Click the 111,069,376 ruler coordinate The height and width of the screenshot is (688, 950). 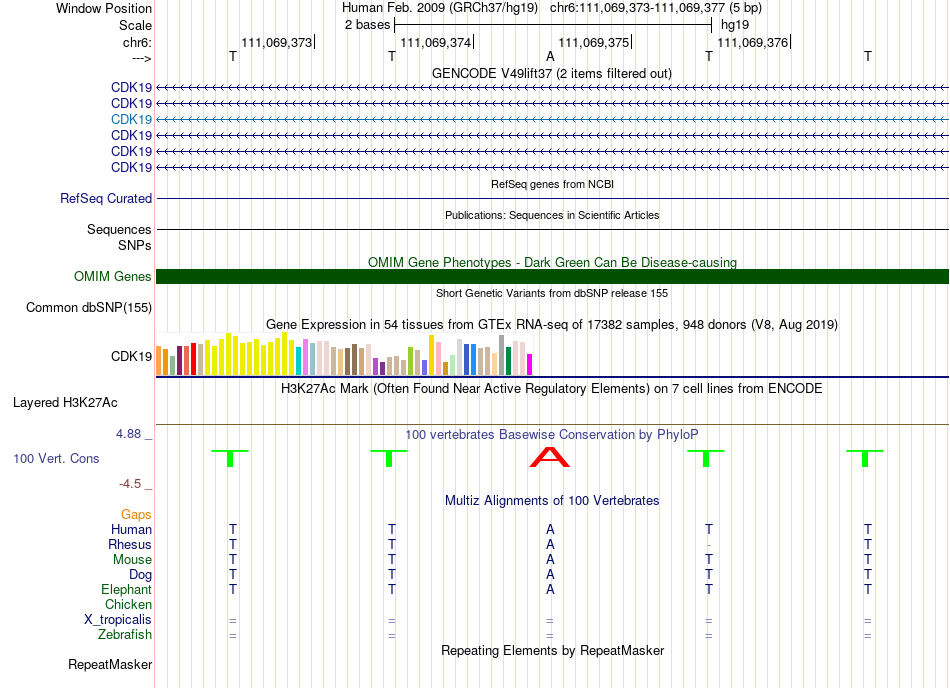[x=753, y=42]
